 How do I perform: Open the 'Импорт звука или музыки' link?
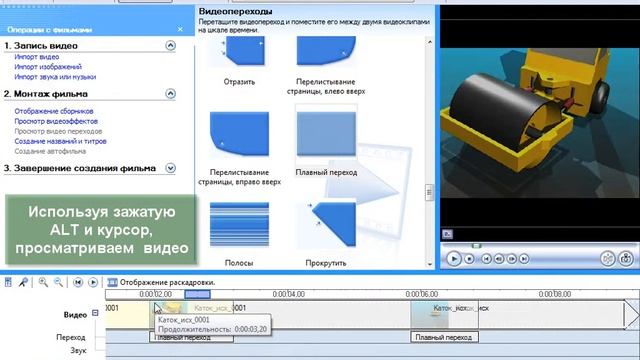pos(55,77)
